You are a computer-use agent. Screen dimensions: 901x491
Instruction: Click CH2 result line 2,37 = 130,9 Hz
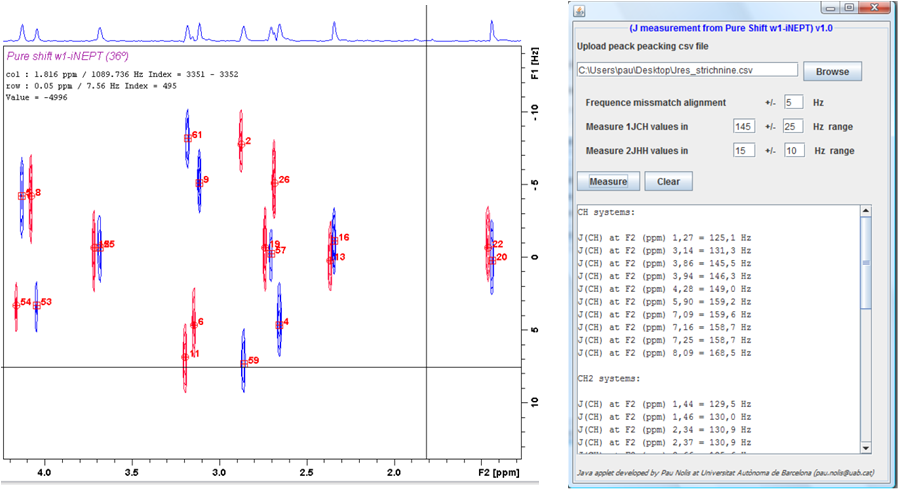point(664,442)
